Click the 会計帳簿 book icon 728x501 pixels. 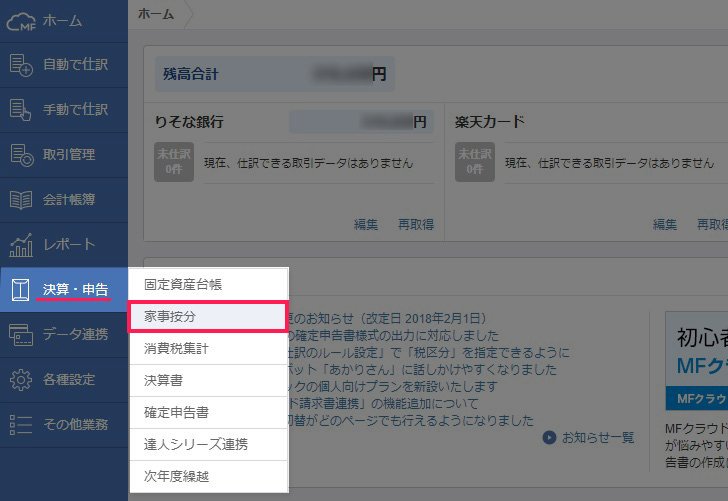(21, 199)
